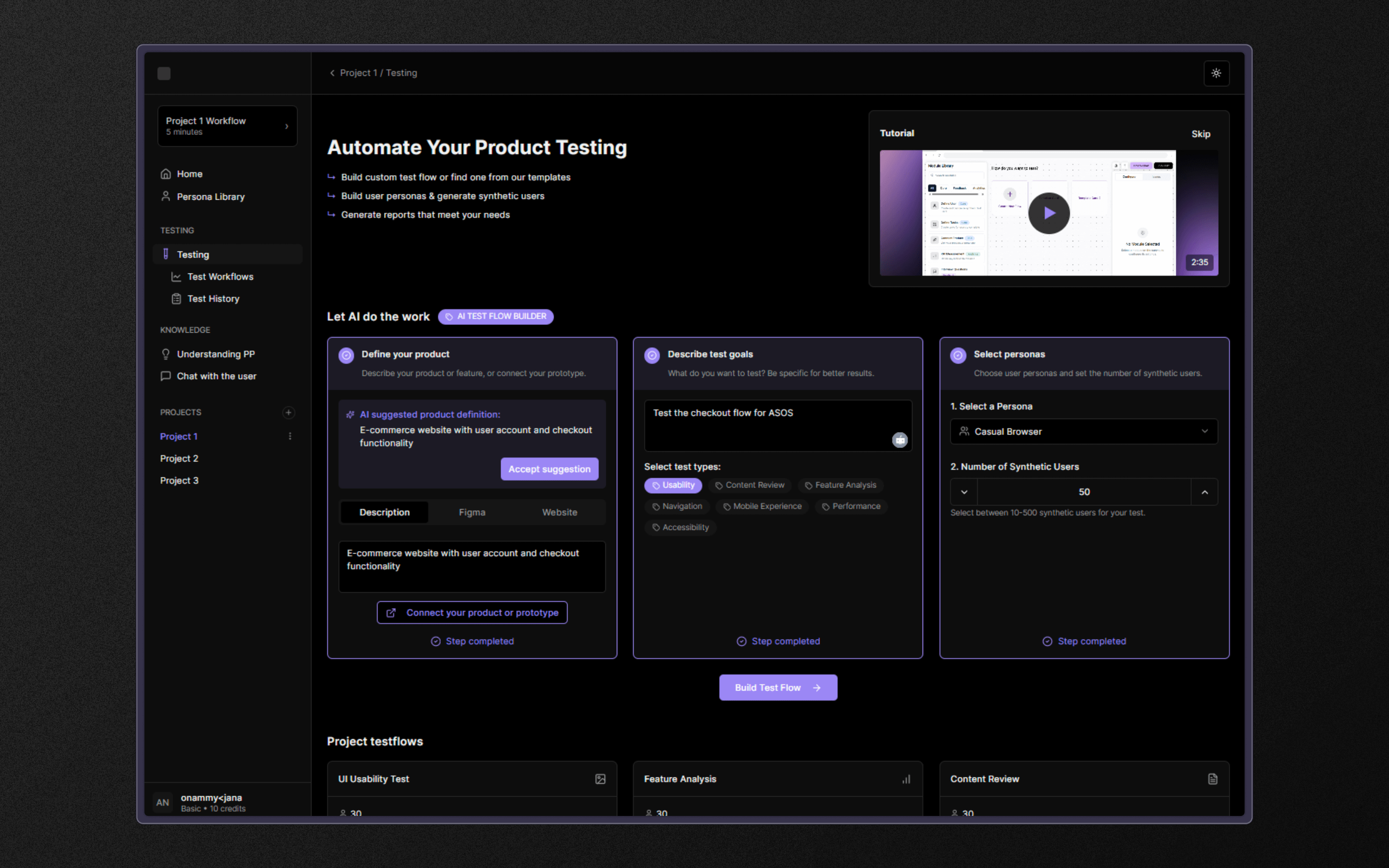Click 'Step completed' under Select personas
The width and height of the screenshot is (1389, 868).
pyautogui.click(x=1084, y=641)
